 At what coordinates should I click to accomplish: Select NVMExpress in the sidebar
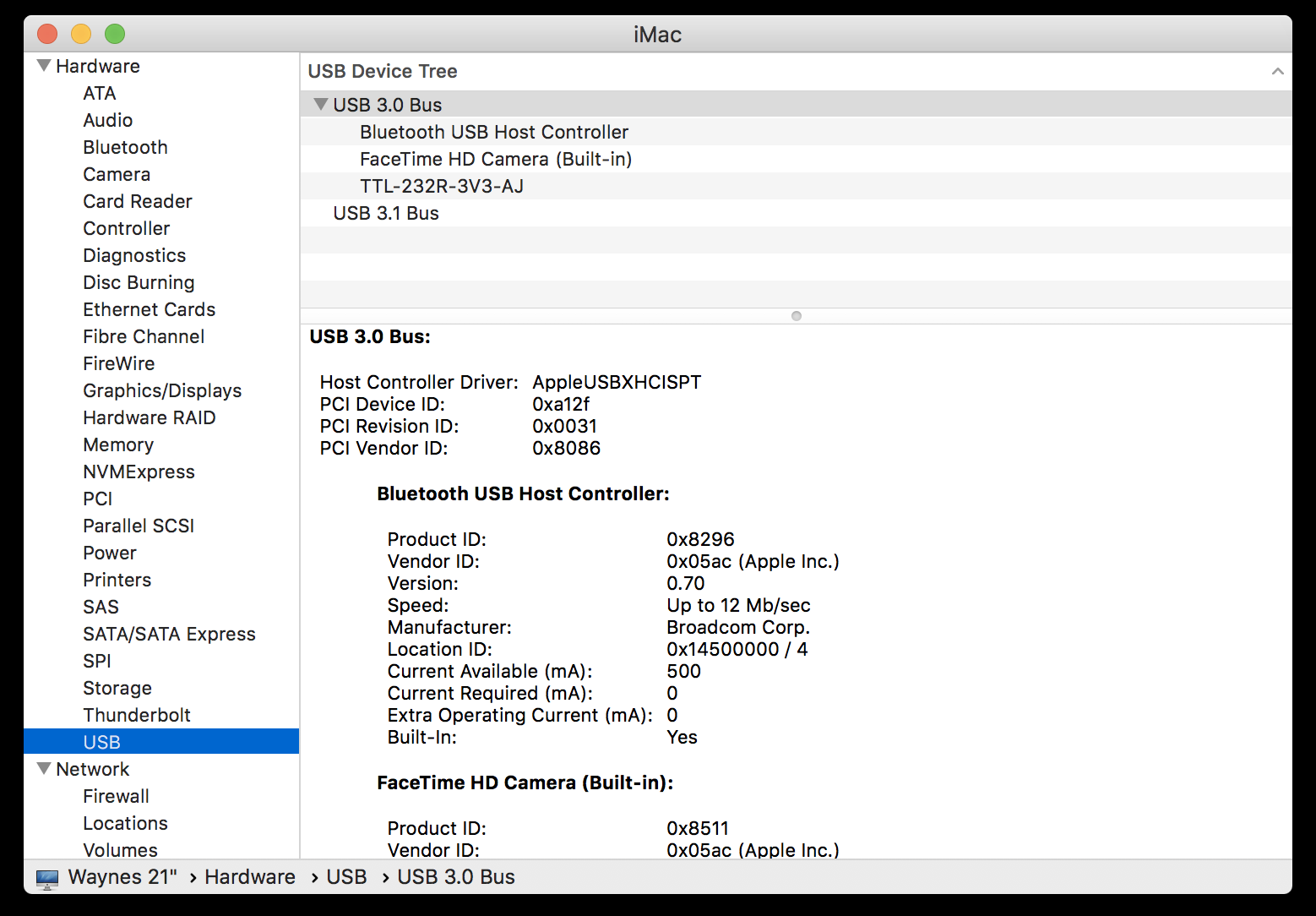(139, 472)
